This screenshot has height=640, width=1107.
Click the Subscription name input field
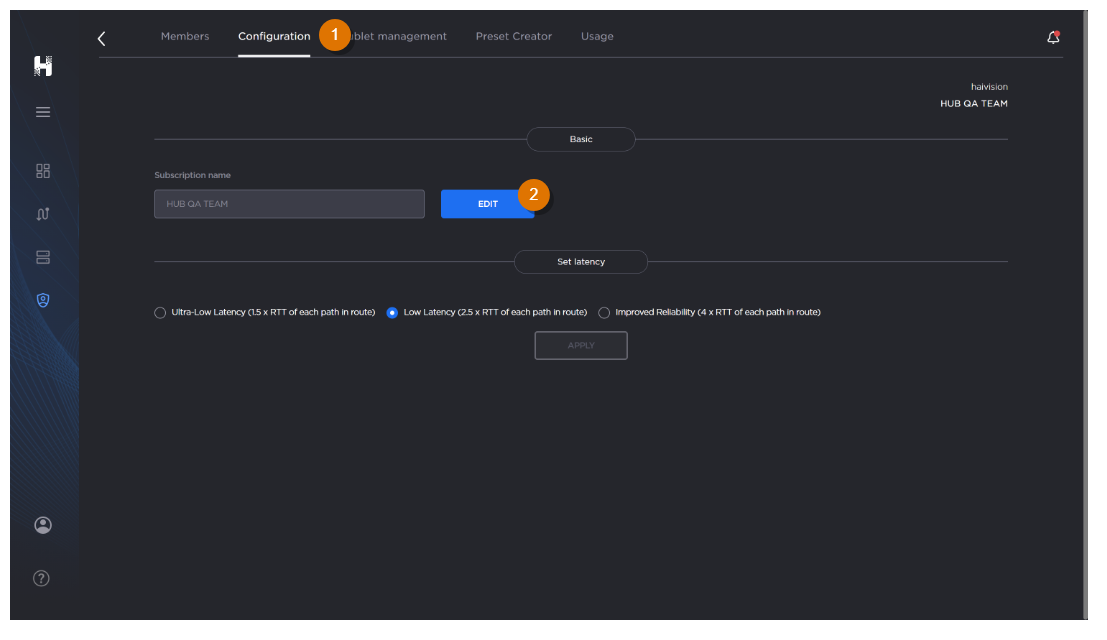289,204
